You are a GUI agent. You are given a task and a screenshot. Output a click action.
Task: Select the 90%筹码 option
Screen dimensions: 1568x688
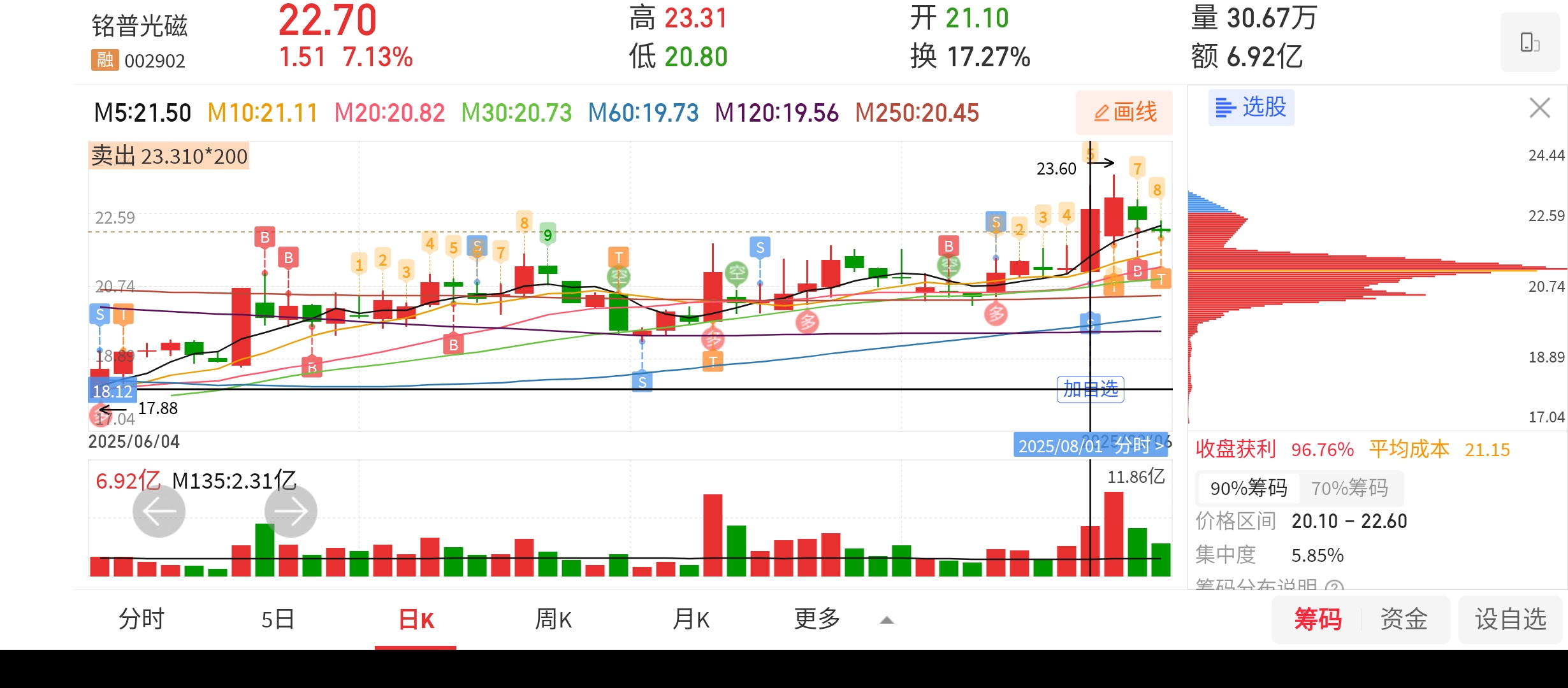(x=1249, y=488)
